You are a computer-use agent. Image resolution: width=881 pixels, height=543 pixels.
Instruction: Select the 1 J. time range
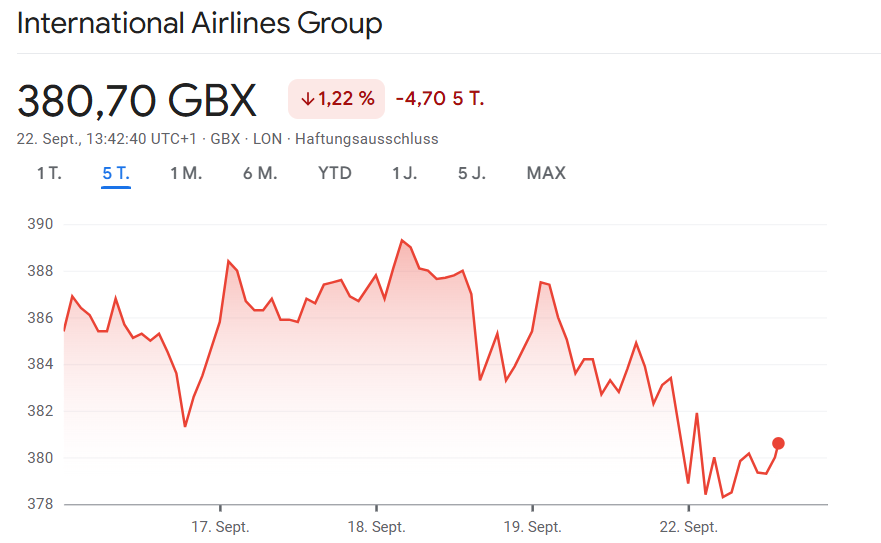[405, 173]
